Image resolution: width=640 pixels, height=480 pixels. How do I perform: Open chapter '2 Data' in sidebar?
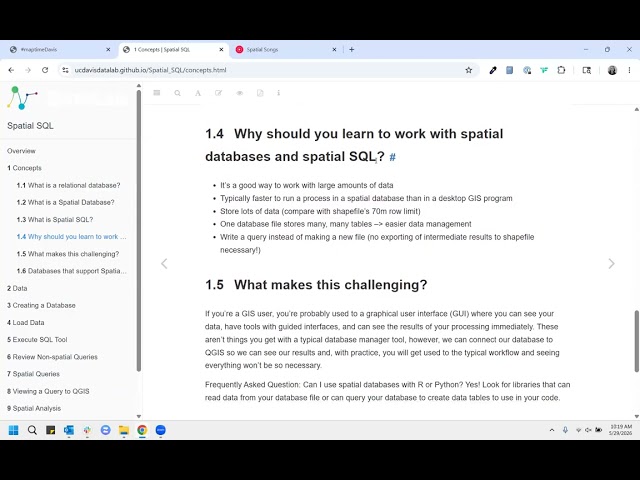coord(17,288)
